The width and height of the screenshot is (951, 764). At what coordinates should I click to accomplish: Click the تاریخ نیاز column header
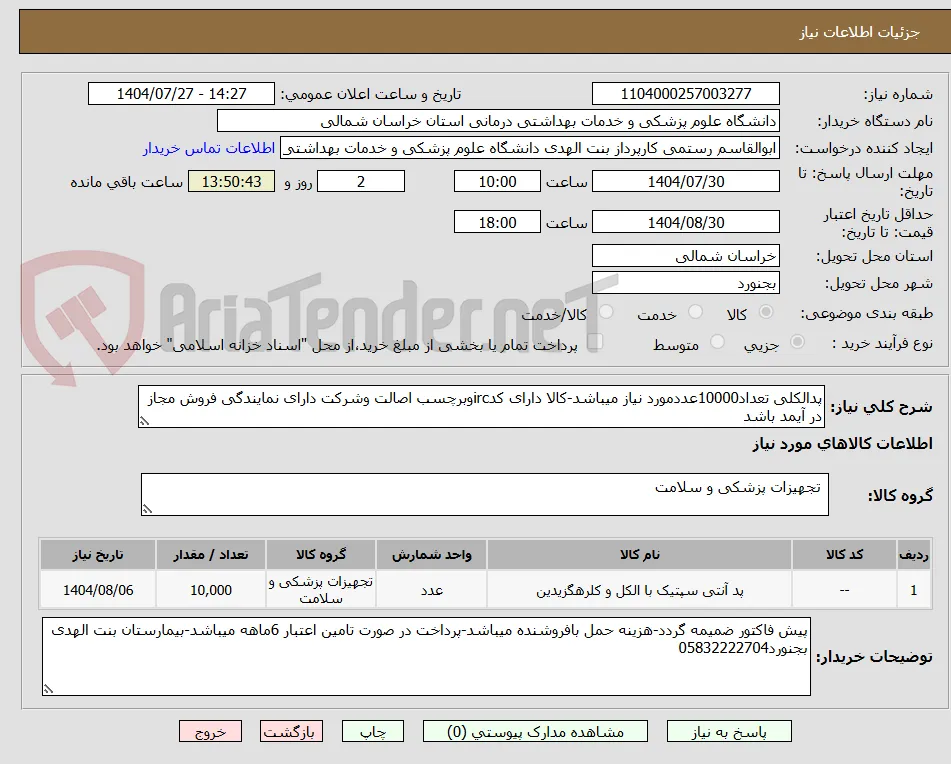click(x=98, y=555)
